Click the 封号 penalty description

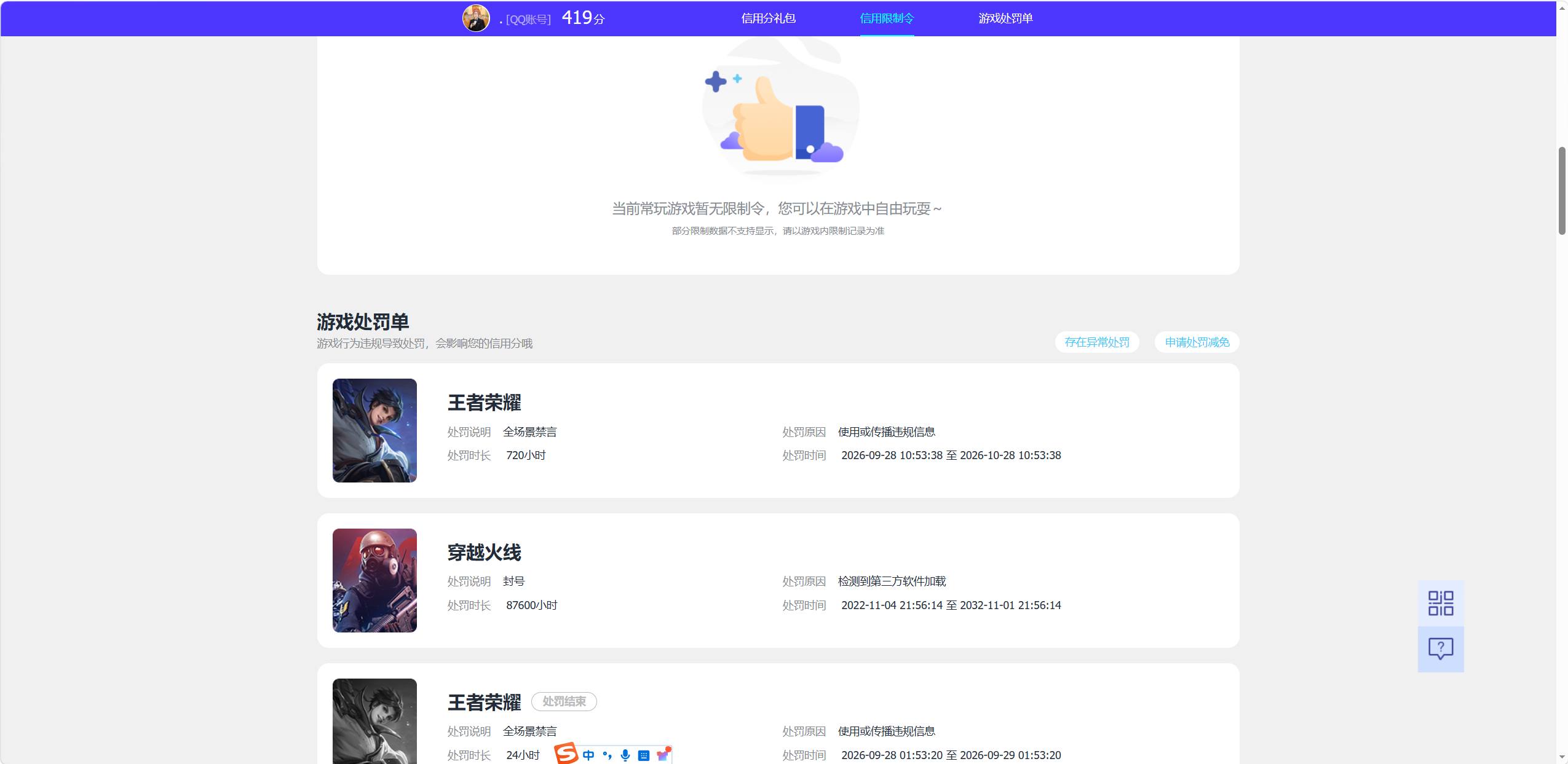coord(513,581)
